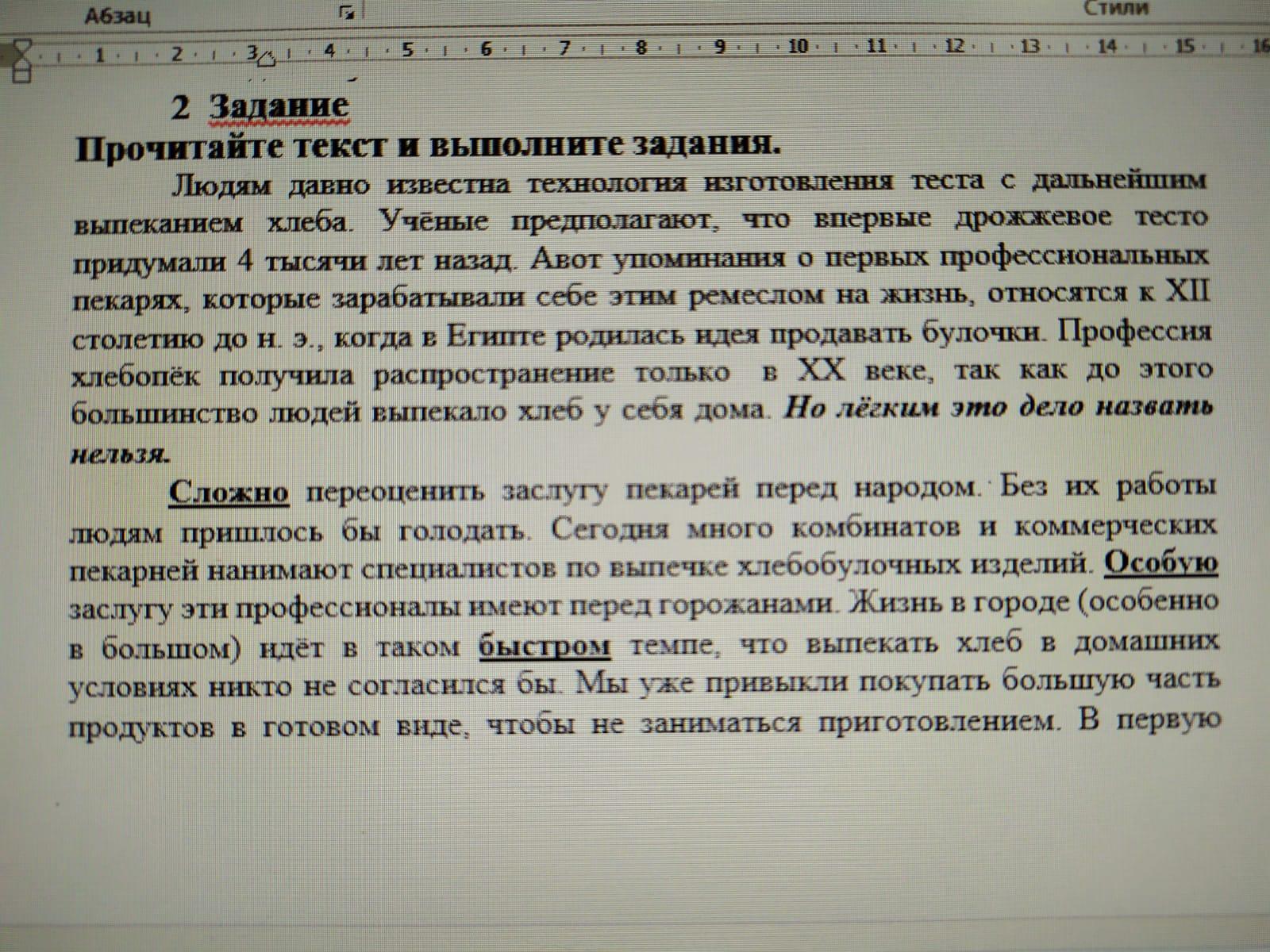1270x952 pixels.
Task: Click the word Учёные in the text
Action: [x=434, y=220]
